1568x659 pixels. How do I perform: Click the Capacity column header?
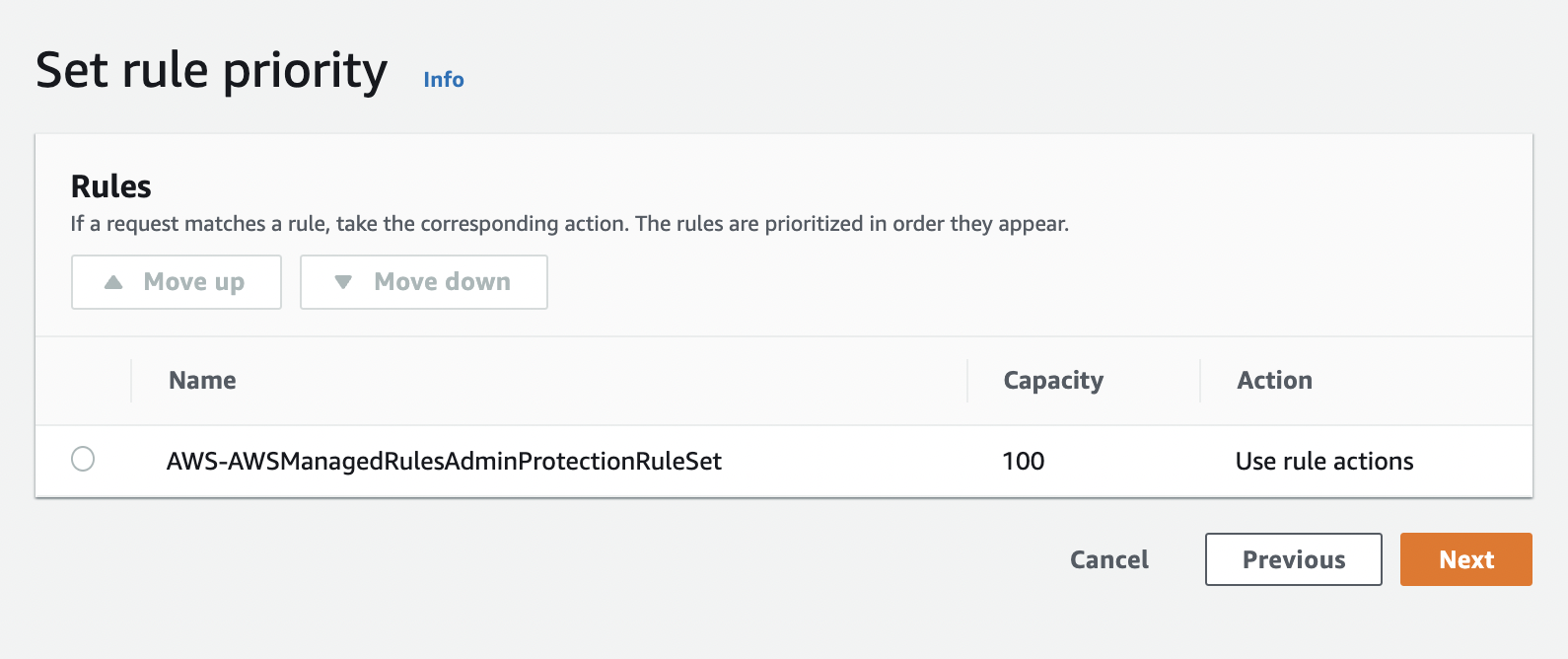[1053, 381]
